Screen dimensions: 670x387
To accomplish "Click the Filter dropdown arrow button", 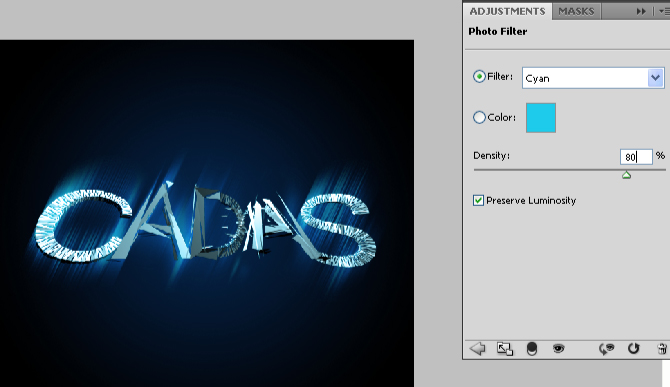I will 655,78.
